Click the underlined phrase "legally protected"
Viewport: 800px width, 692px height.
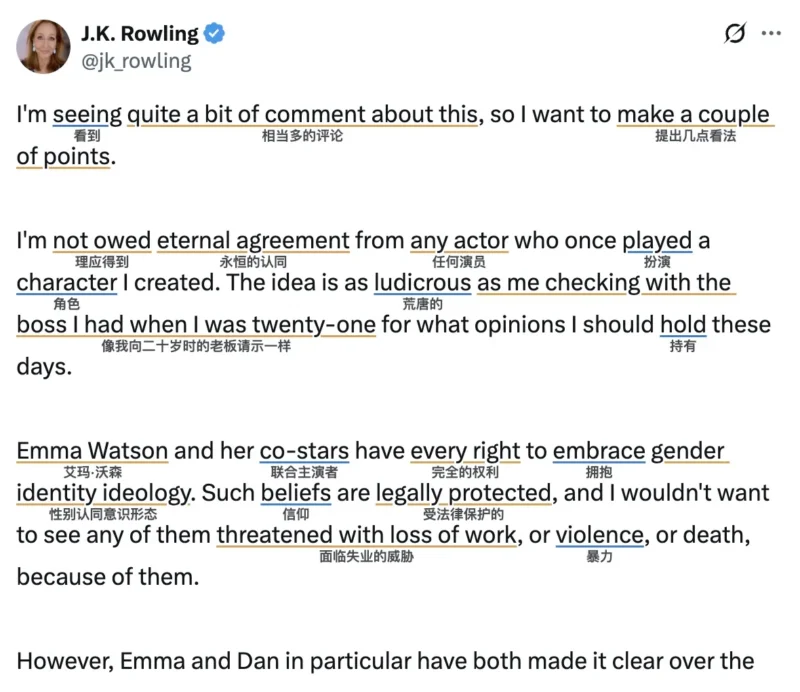point(463,492)
